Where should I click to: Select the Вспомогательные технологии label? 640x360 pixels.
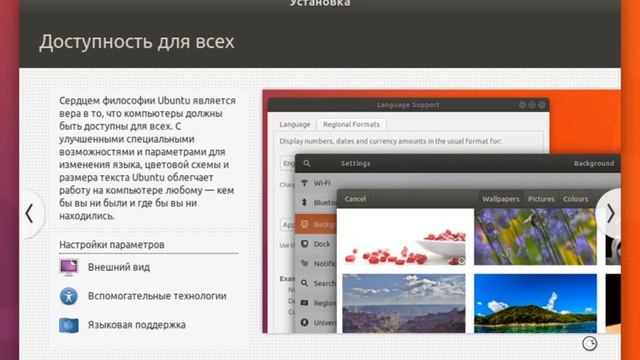(x=157, y=296)
